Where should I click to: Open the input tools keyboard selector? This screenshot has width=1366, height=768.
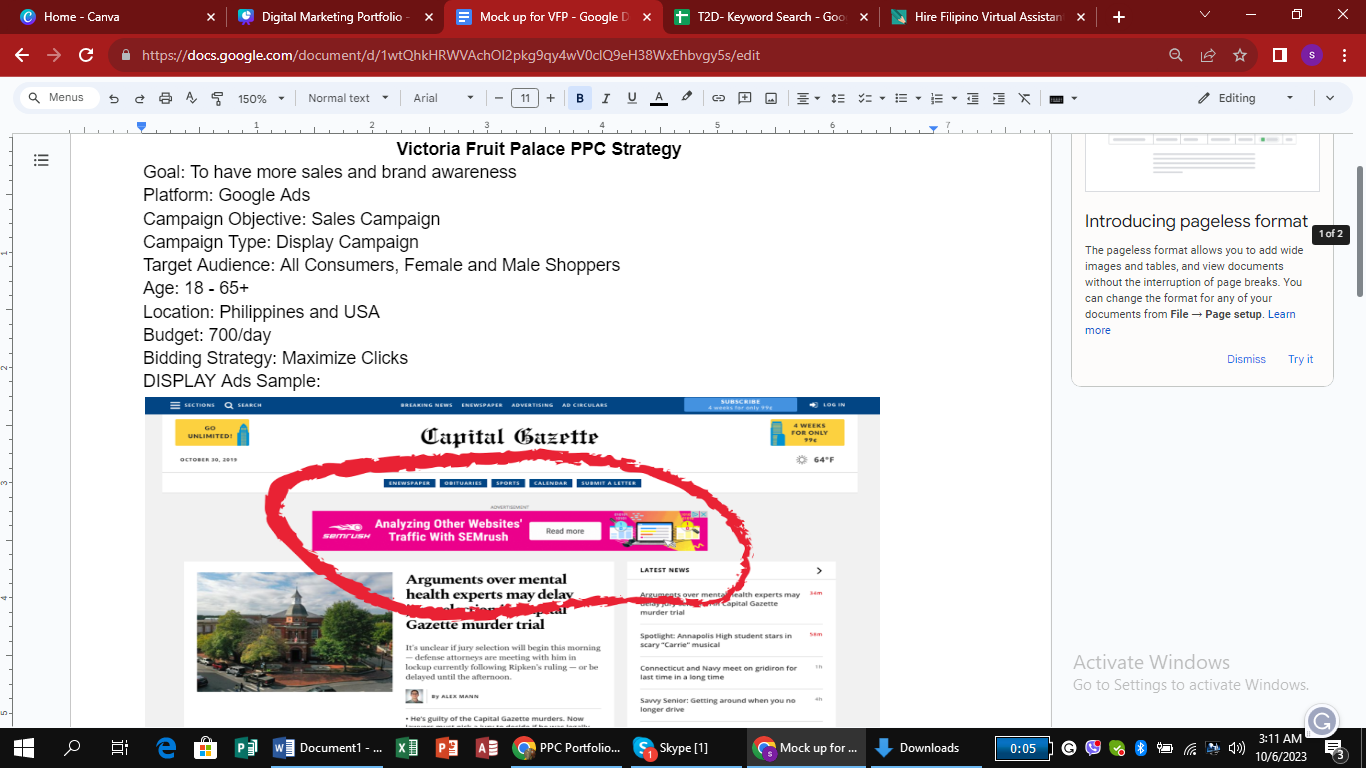(x=1062, y=98)
